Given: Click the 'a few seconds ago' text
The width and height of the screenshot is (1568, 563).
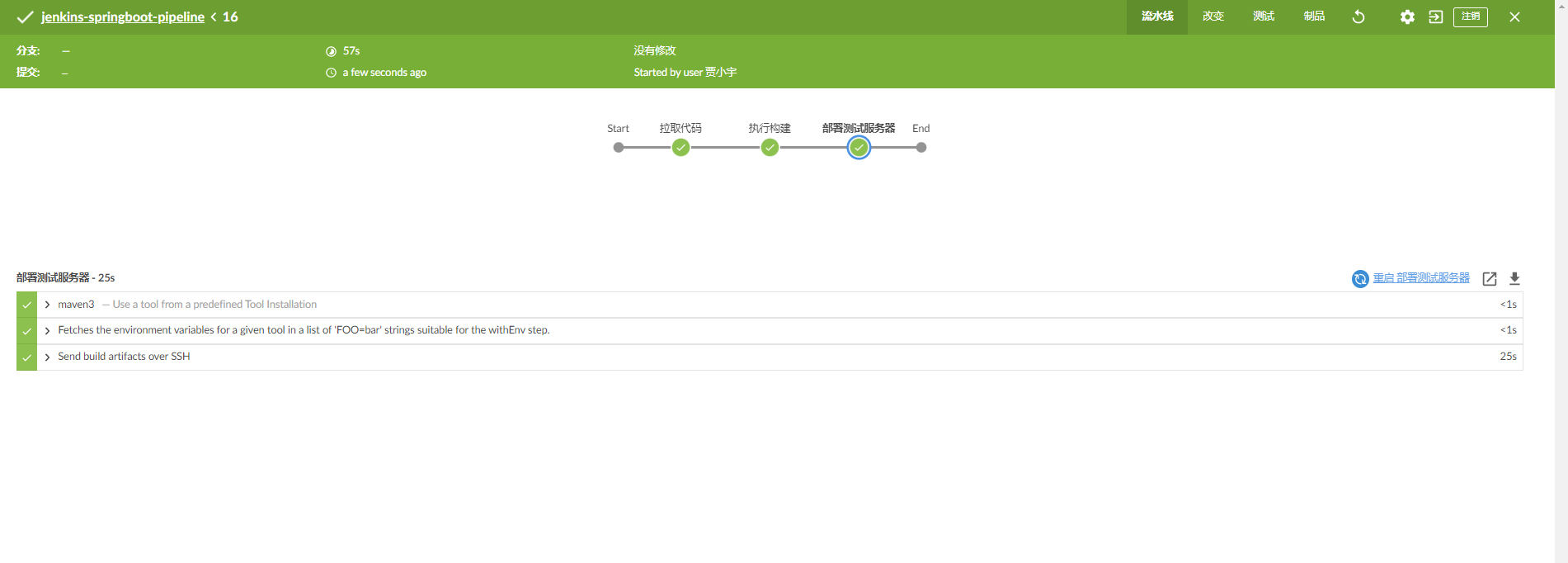Looking at the screenshot, I should click(384, 73).
